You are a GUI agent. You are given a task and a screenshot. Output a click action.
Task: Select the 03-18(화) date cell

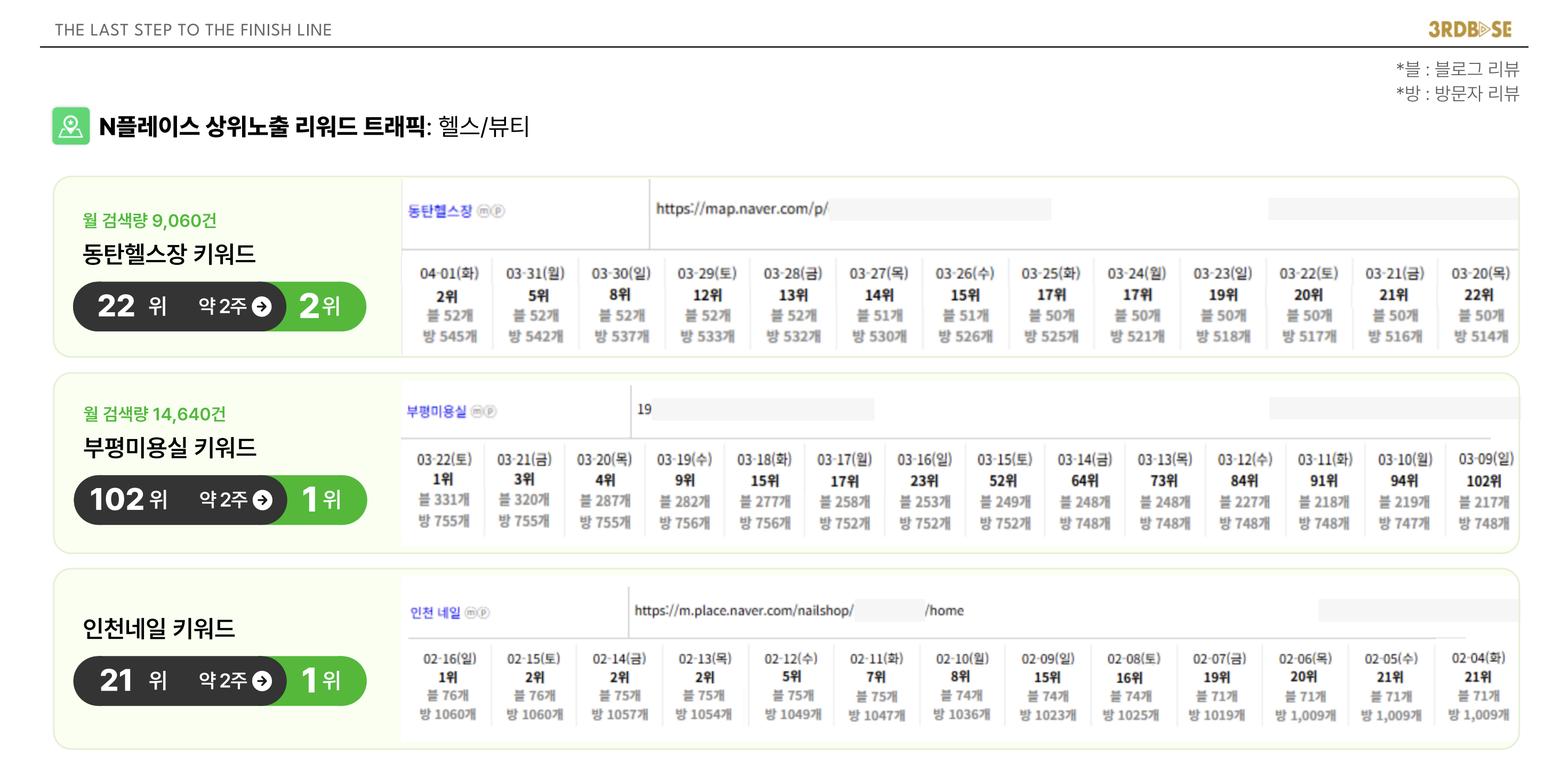pyautogui.click(x=765, y=460)
